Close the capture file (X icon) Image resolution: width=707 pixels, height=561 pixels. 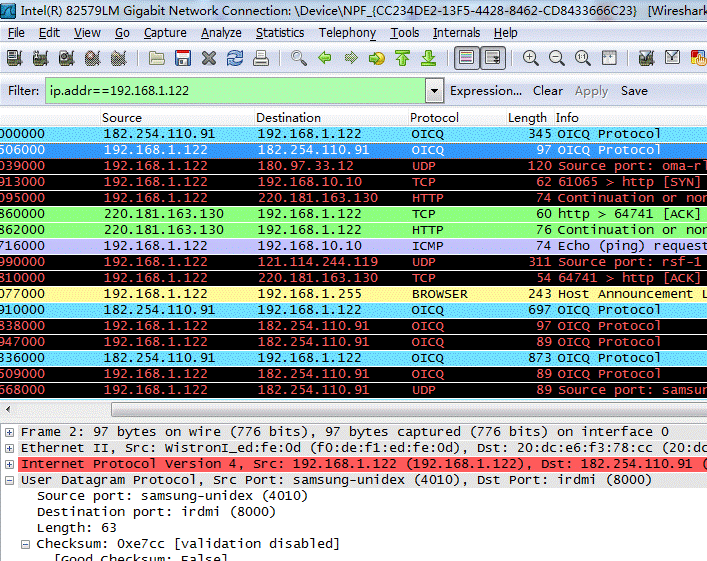coord(209,58)
